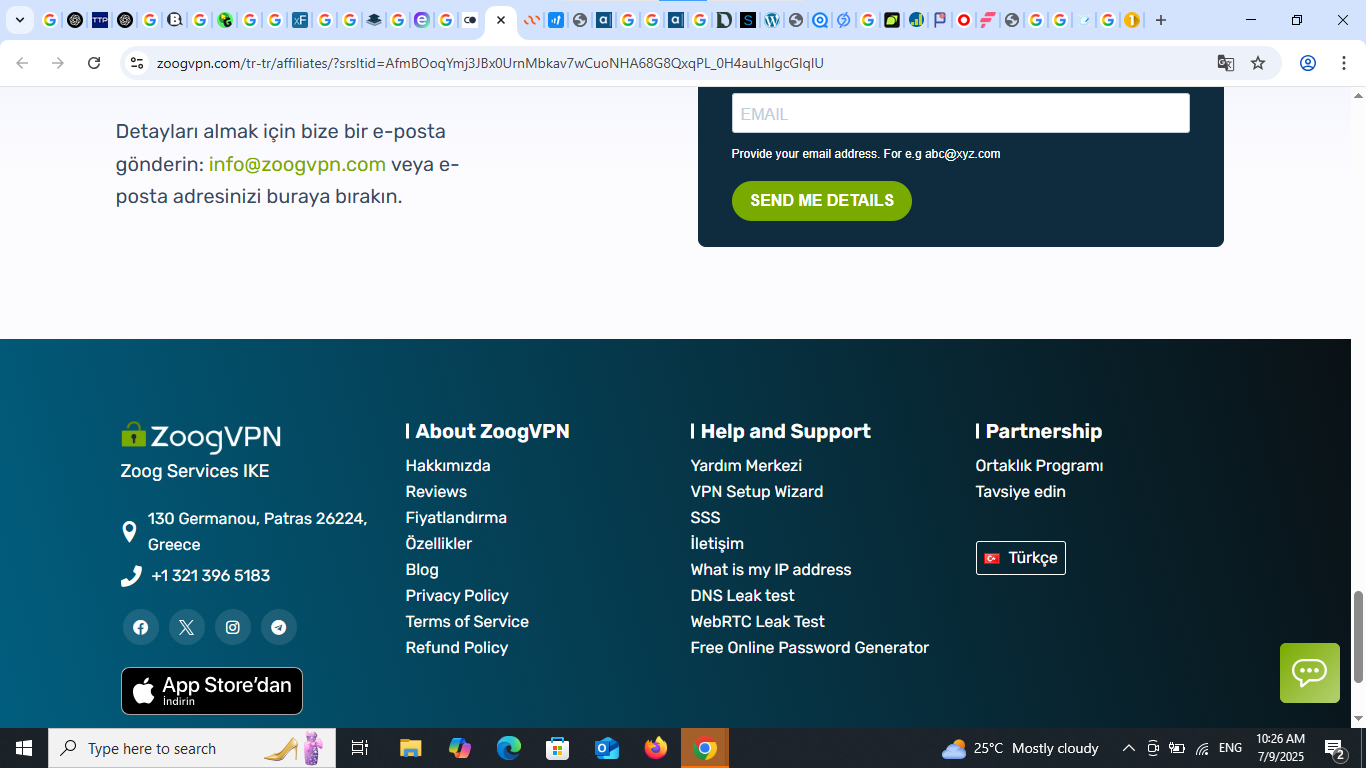
Task: Bookmark this page with star icon
Action: pos(1258,63)
